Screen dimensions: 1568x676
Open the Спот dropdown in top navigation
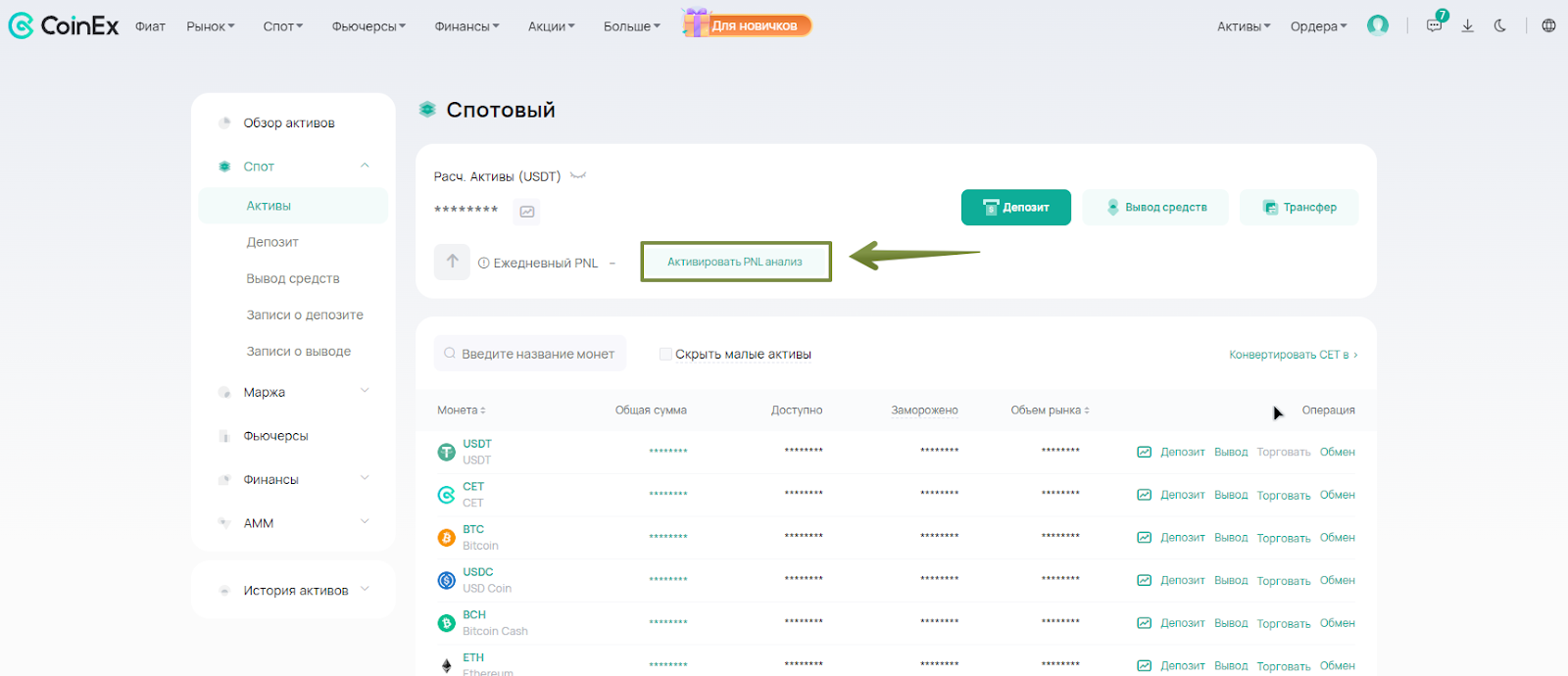pyautogui.click(x=283, y=26)
